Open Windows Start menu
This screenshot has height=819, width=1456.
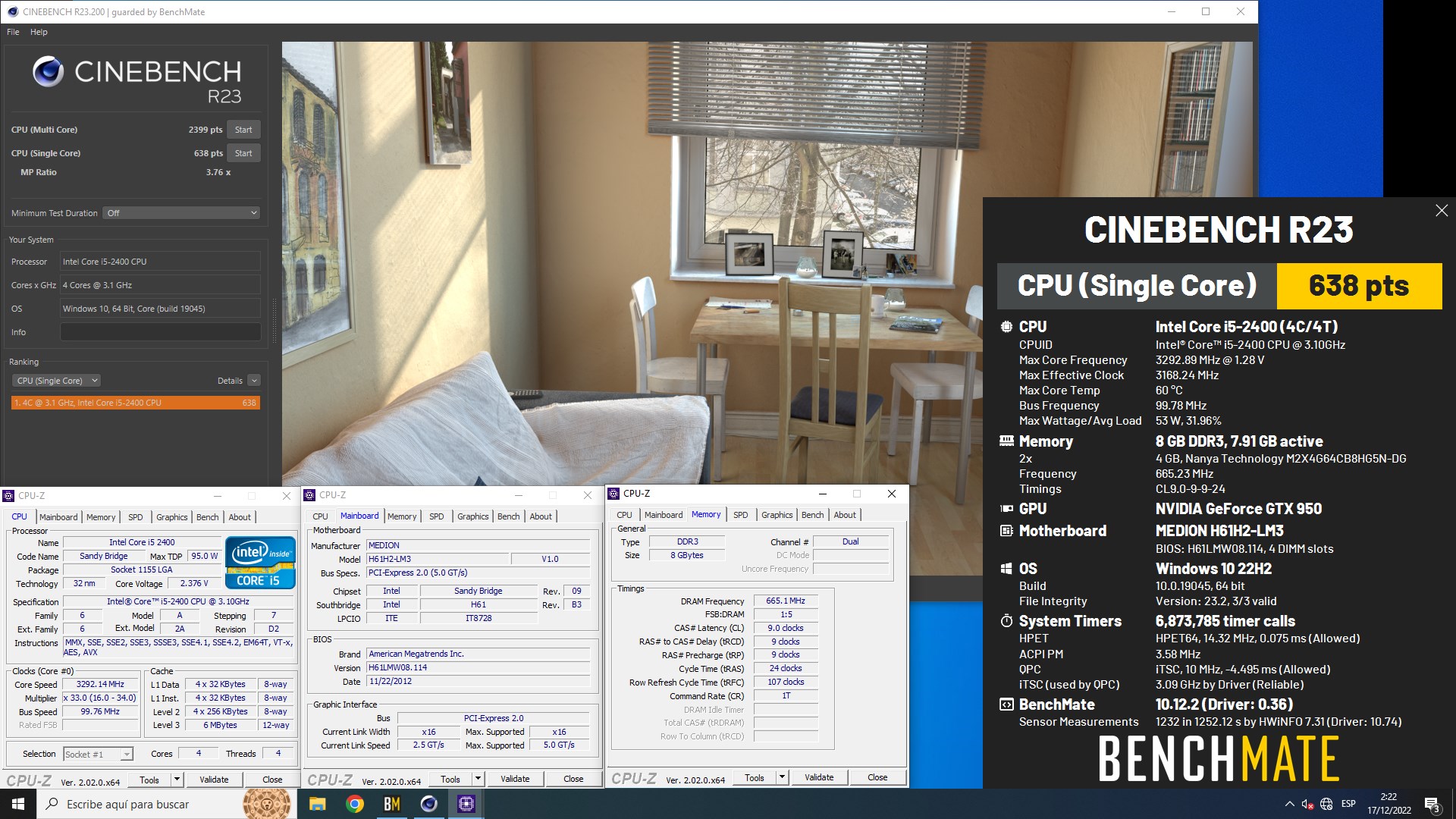tap(18, 804)
